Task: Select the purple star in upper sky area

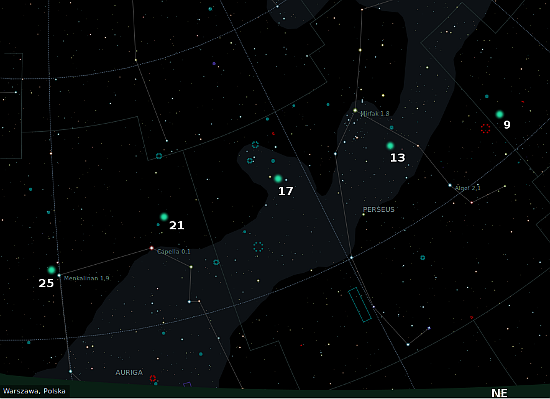Action: pos(214,63)
